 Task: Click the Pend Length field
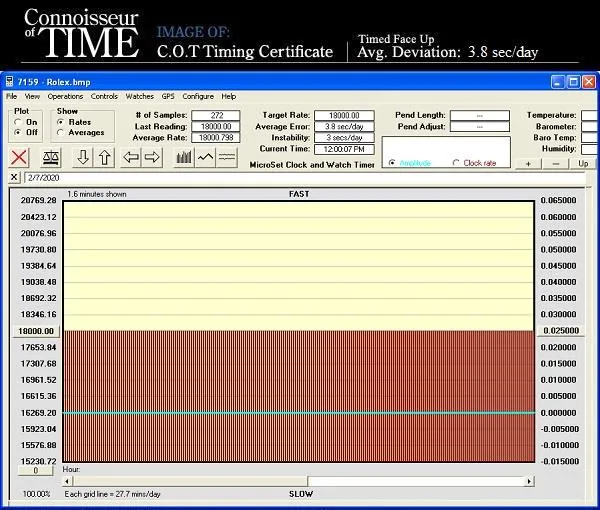pyautogui.click(x=480, y=115)
